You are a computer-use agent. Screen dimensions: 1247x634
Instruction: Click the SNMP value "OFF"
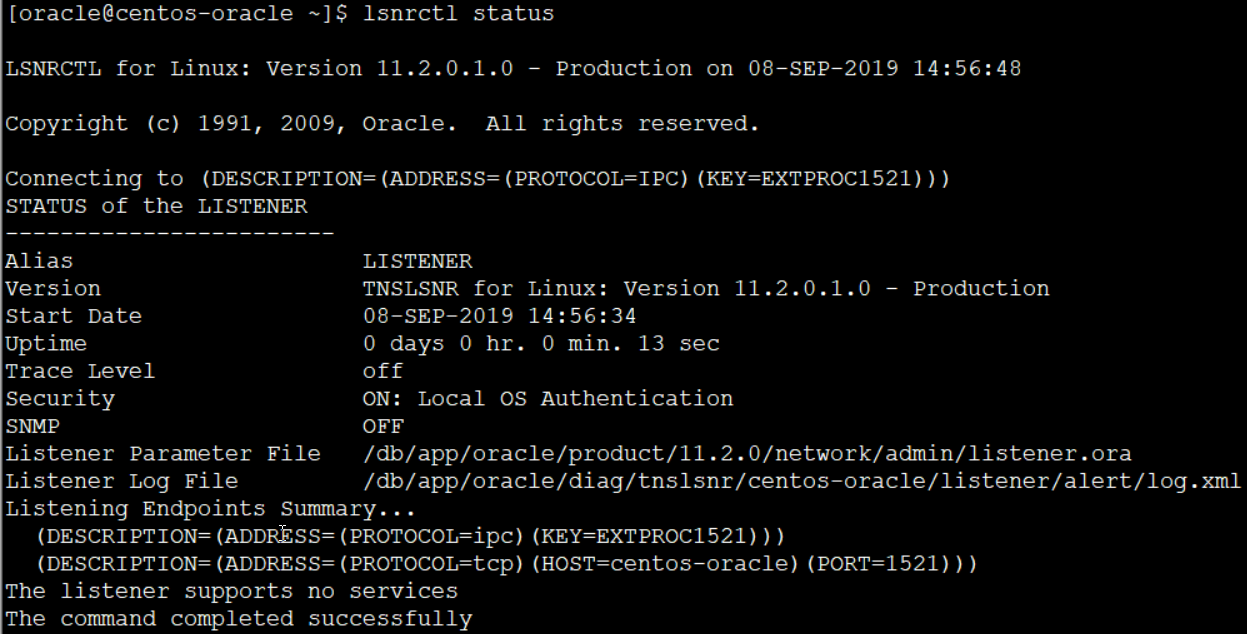[382, 426]
